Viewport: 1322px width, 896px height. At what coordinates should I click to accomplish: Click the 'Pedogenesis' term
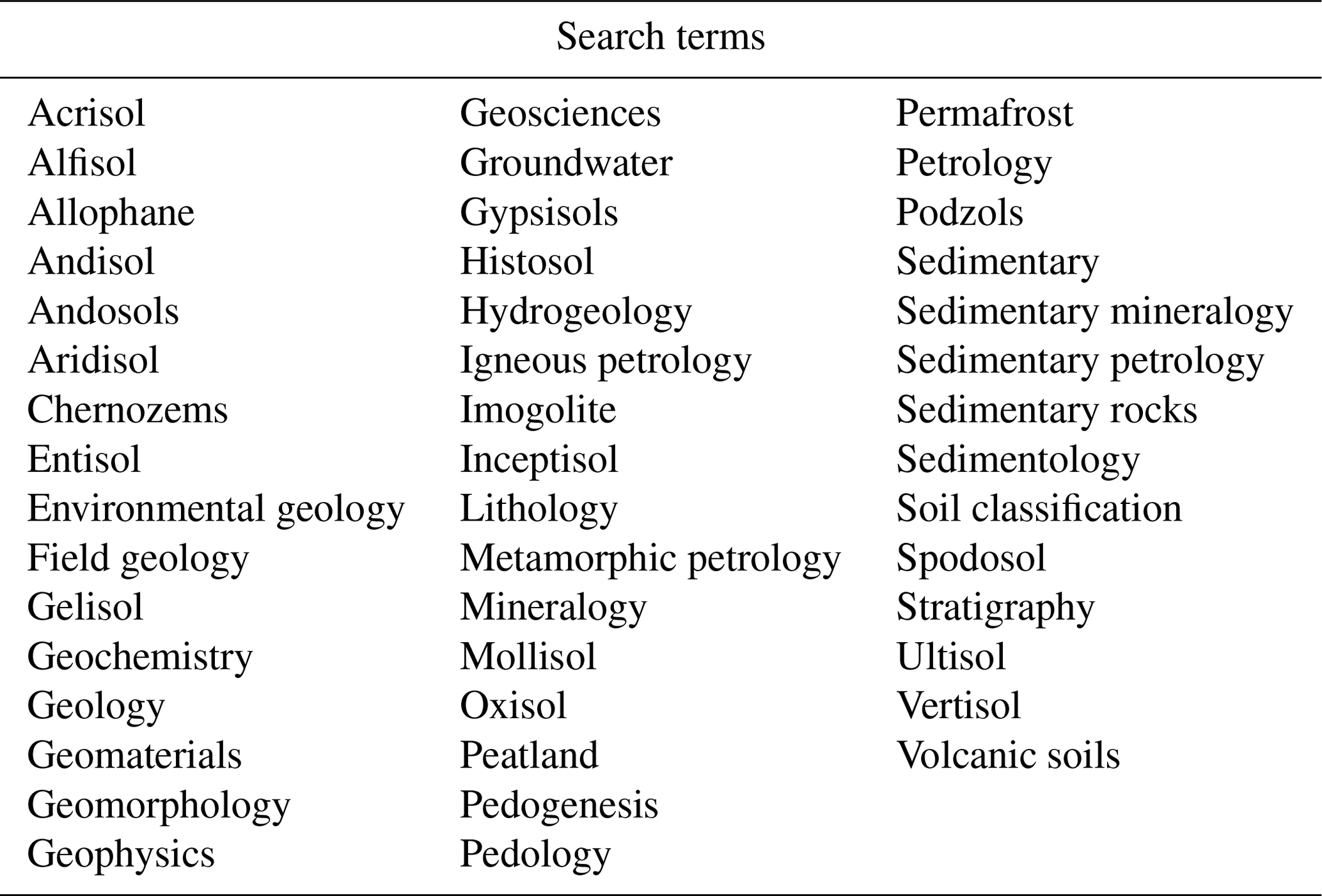559,805
